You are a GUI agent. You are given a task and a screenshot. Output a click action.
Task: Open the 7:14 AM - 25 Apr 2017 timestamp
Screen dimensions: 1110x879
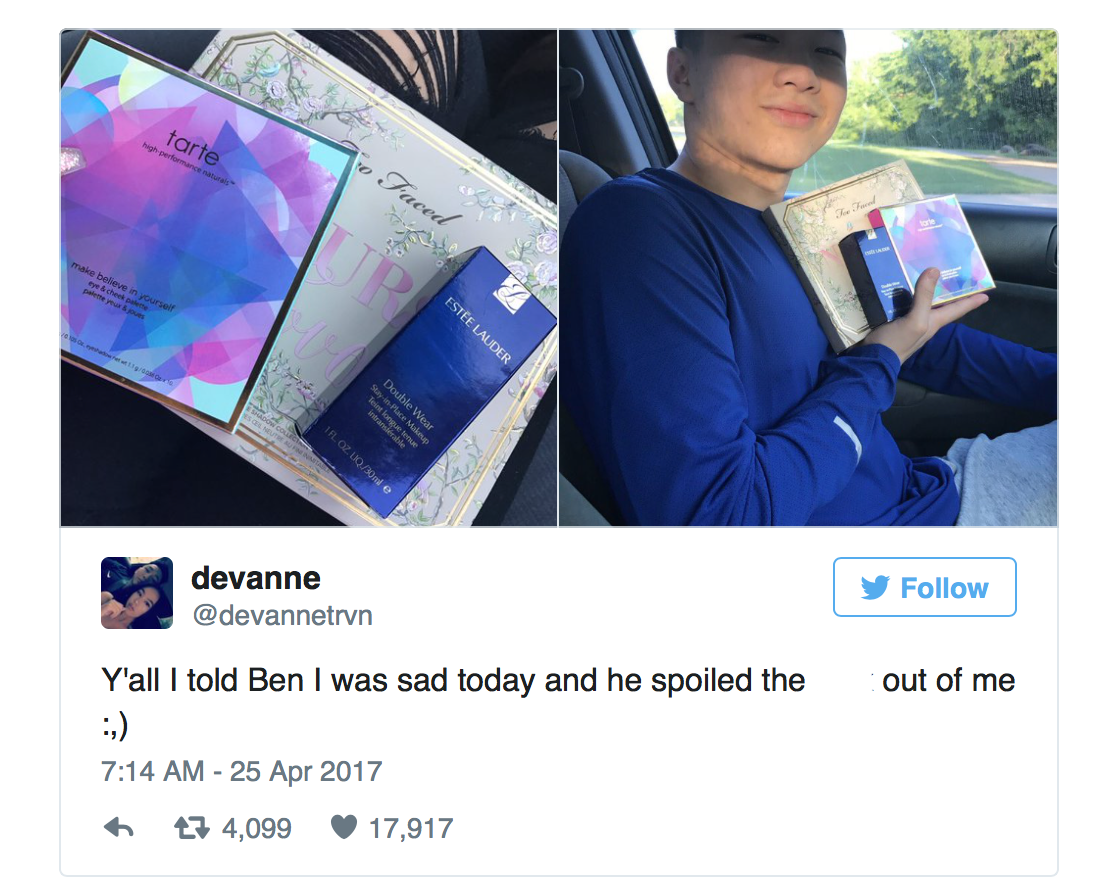[241, 771]
